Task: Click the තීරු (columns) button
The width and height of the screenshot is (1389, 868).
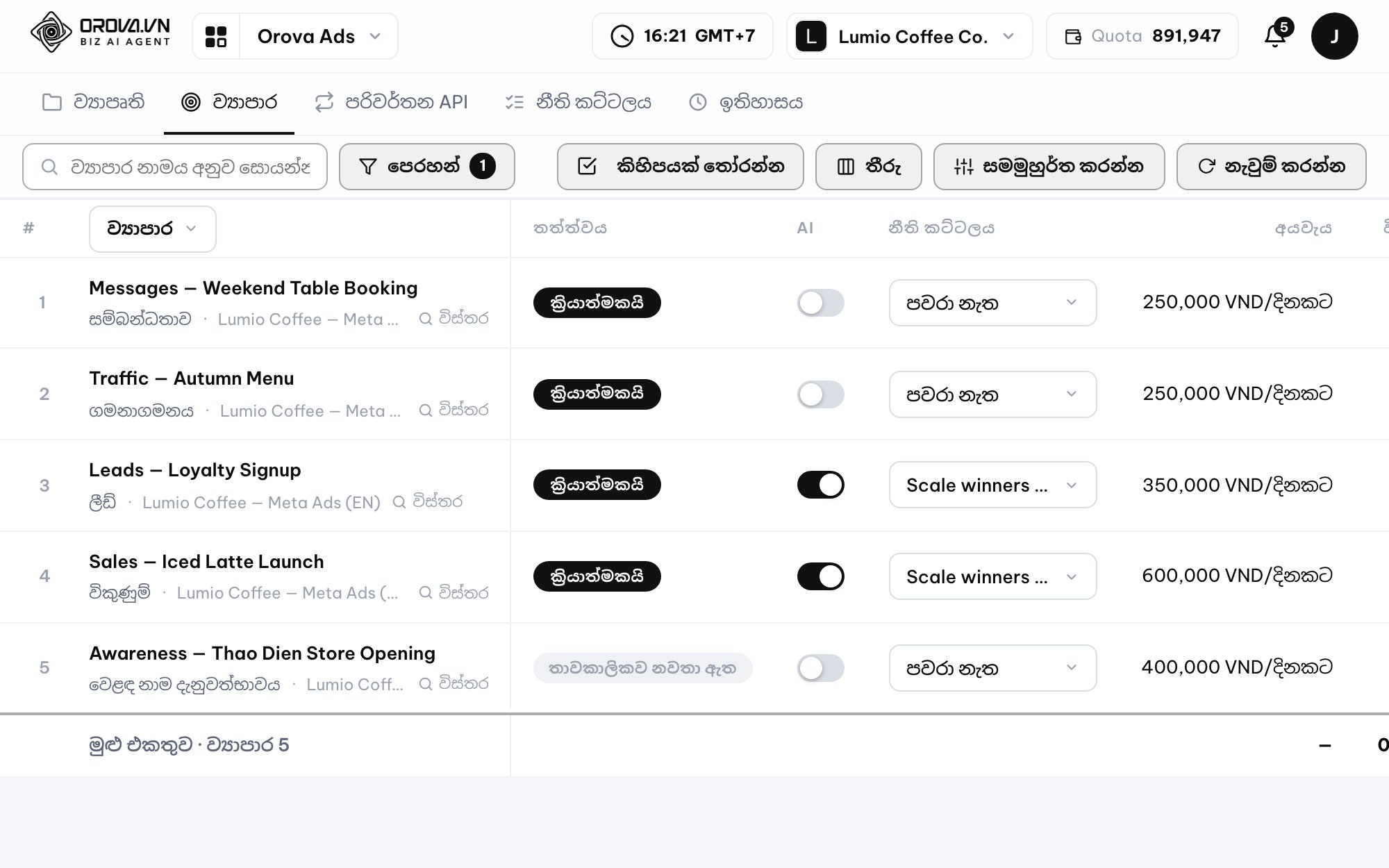Action: pos(868,167)
